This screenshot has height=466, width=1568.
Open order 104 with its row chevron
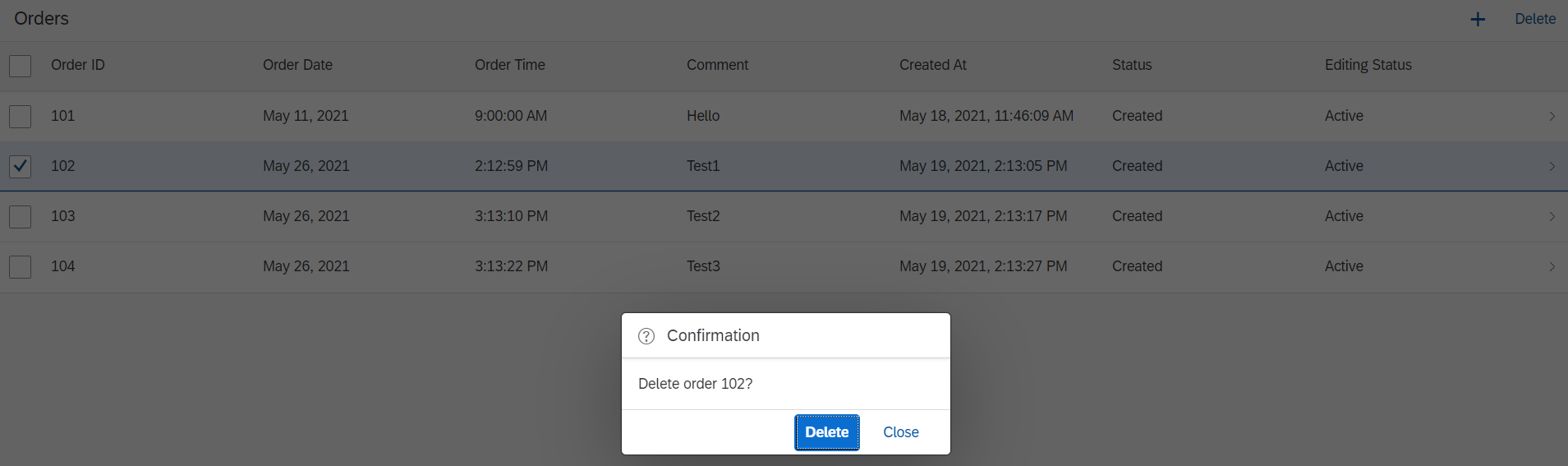tap(1552, 267)
